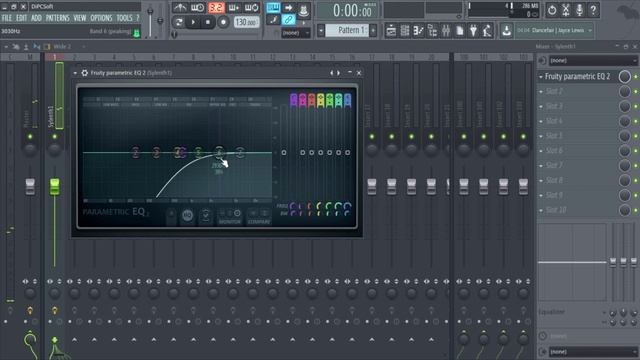Open the mixer input (none) dropdown

[x=593, y=61]
